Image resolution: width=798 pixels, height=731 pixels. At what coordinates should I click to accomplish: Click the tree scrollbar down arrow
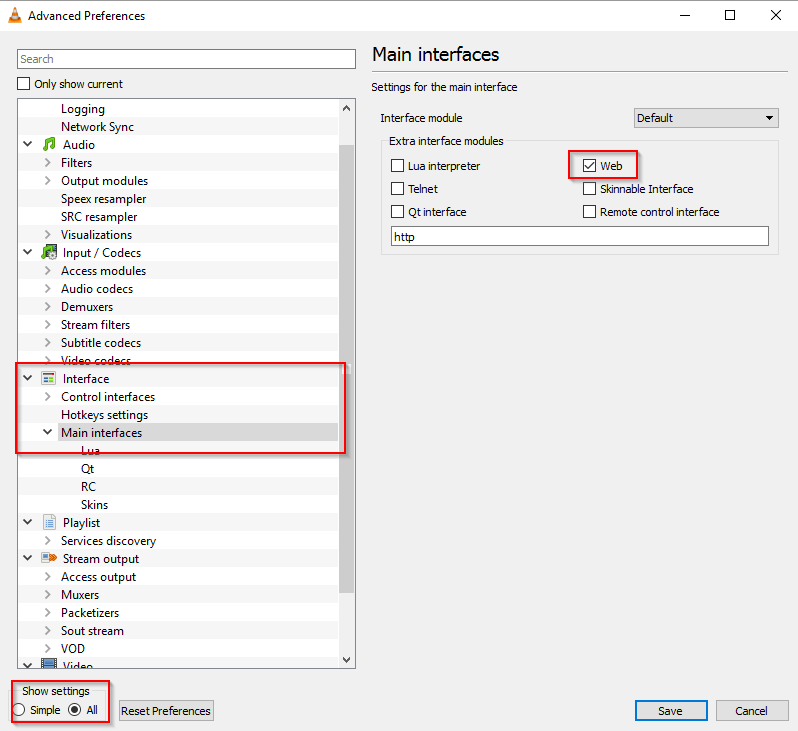(347, 660)
